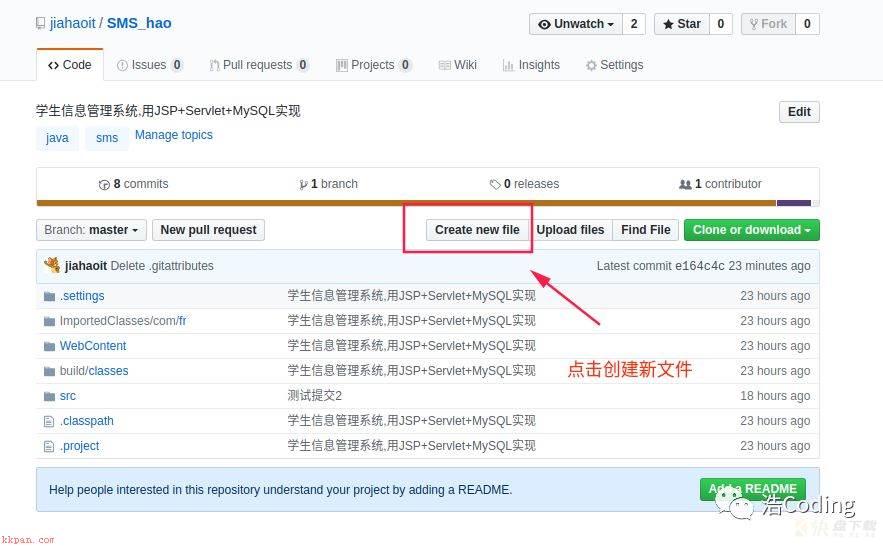Click the Manage topics link
Image resolution: width=883 pixels, height=546 pixels.
(173, 135)
